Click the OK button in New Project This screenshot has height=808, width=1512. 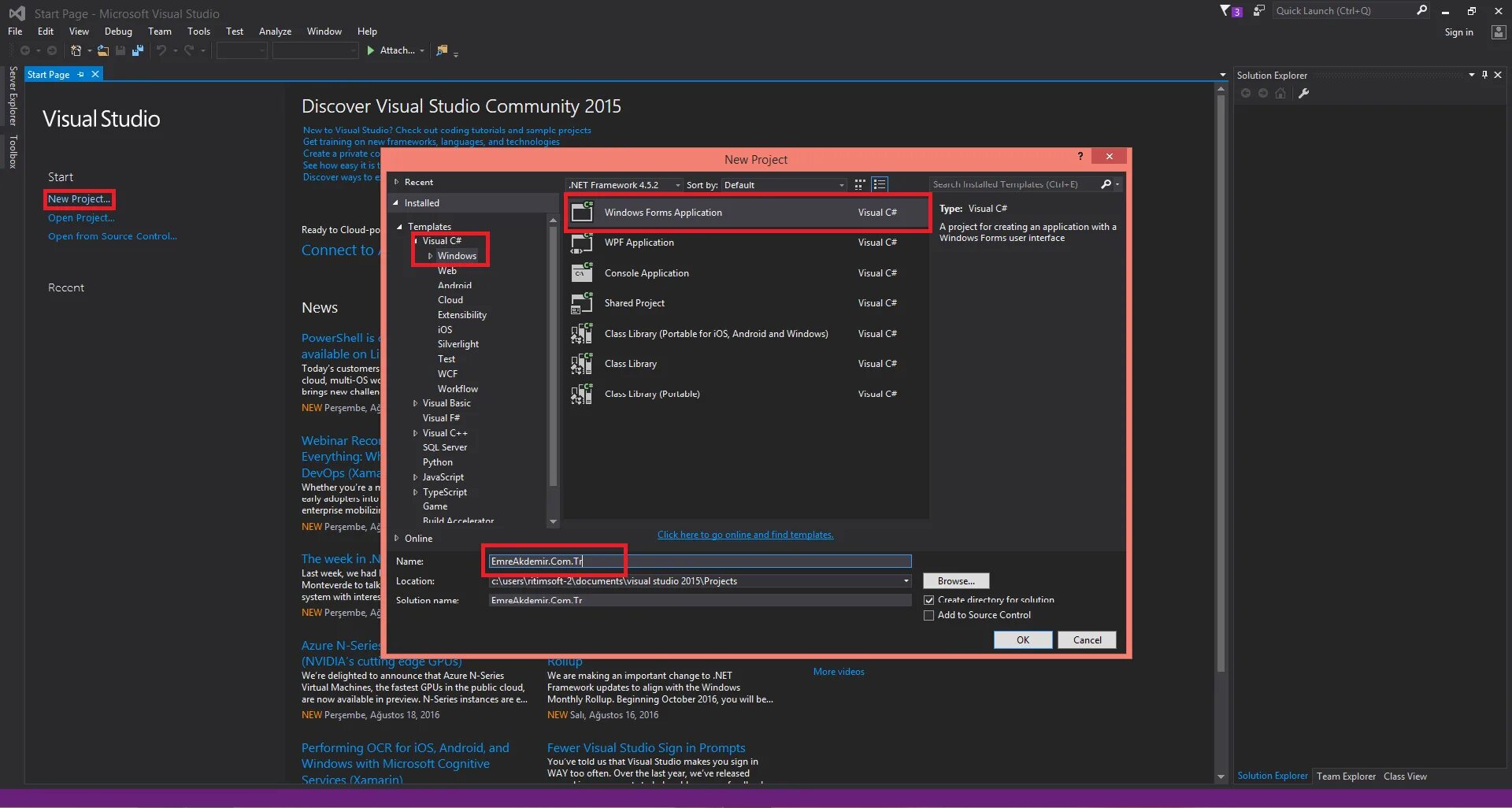pos(1023,640)
